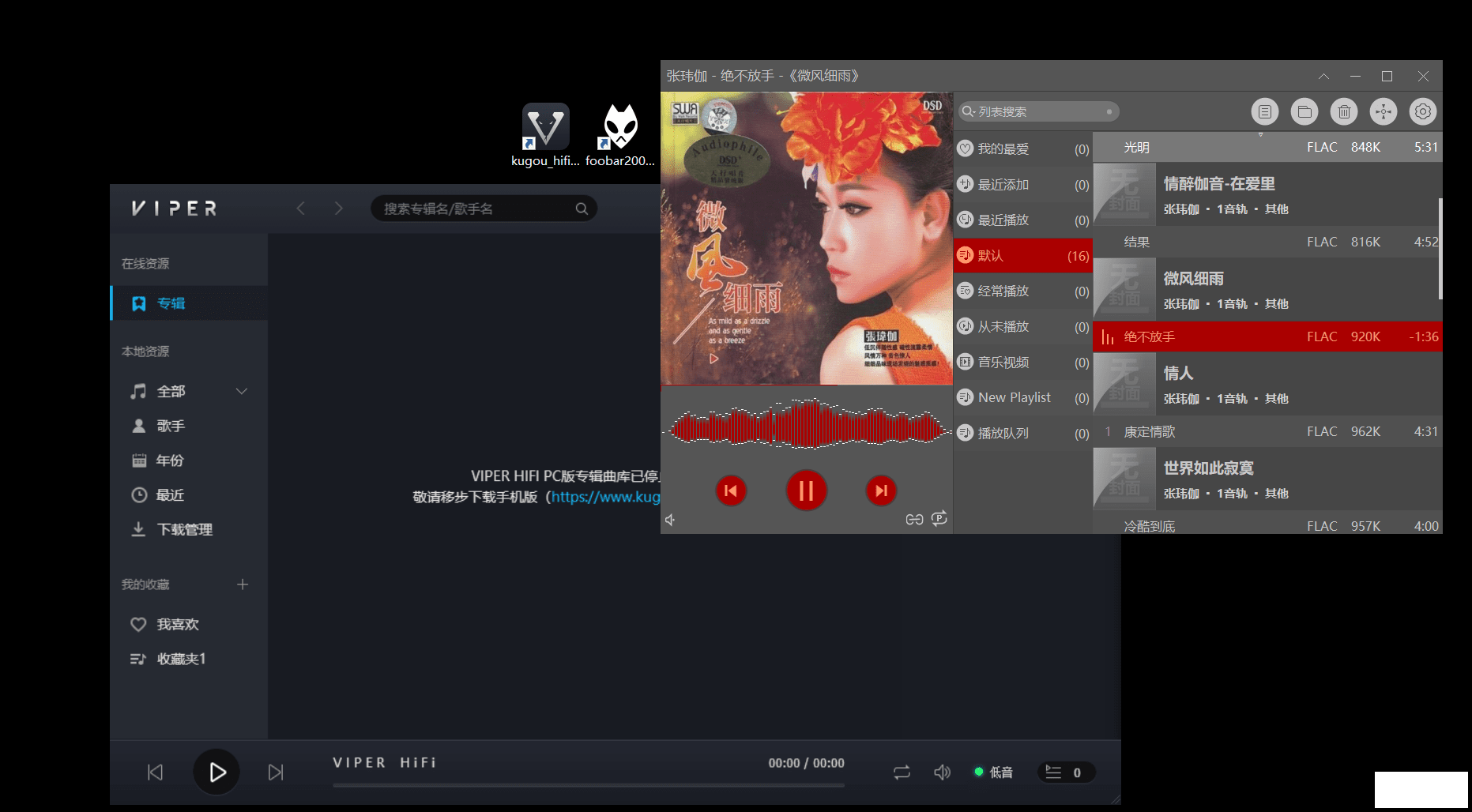Click the kugou download hyperlink in VIPER
Image resolution: width=1472 pixels, height=812 pixels.
pyautogui.click(x=605, y=497)
